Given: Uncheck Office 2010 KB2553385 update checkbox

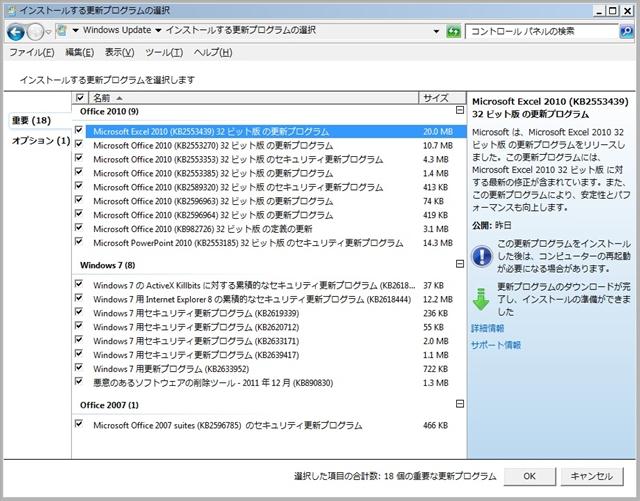Looking at the screenshot, I should point(79,171).
